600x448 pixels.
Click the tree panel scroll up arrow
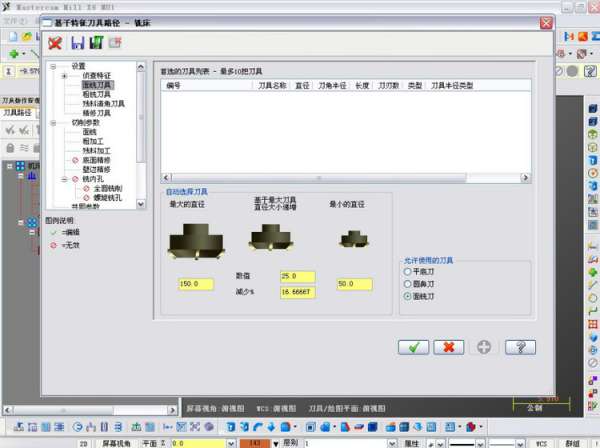click(141, 67)
